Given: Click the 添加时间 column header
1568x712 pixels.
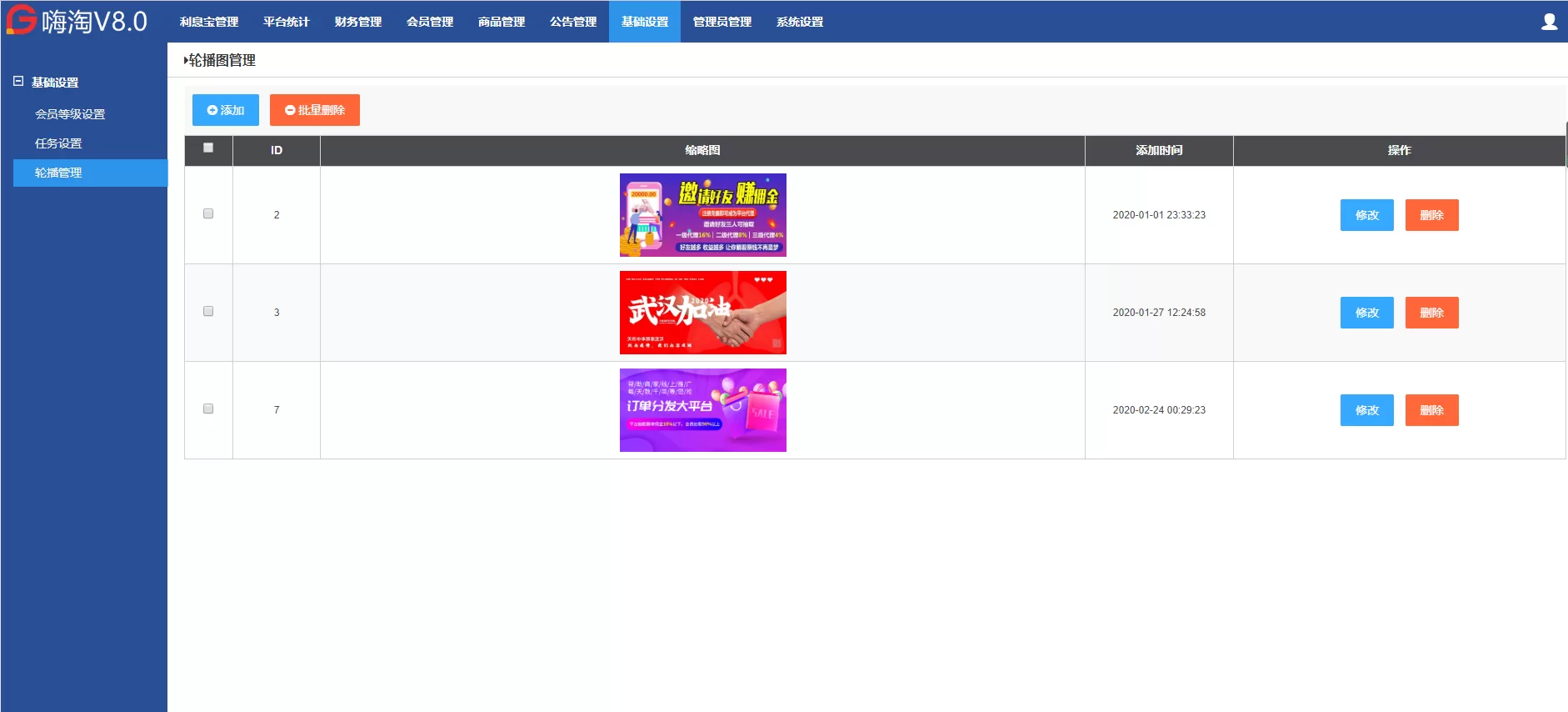Looking at the screenshot, I should pos(1159,150).
